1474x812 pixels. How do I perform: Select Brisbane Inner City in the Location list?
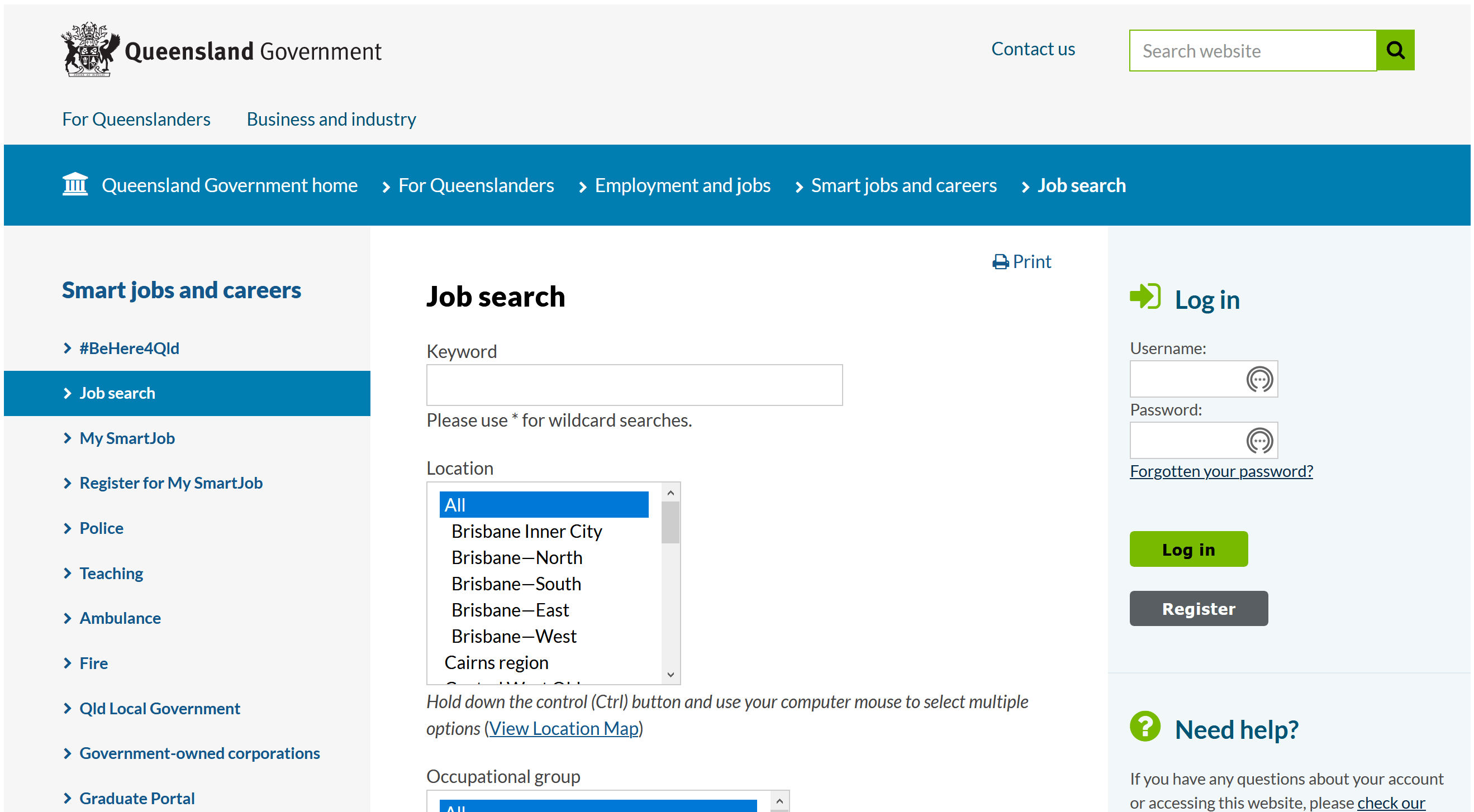[526, 531]
